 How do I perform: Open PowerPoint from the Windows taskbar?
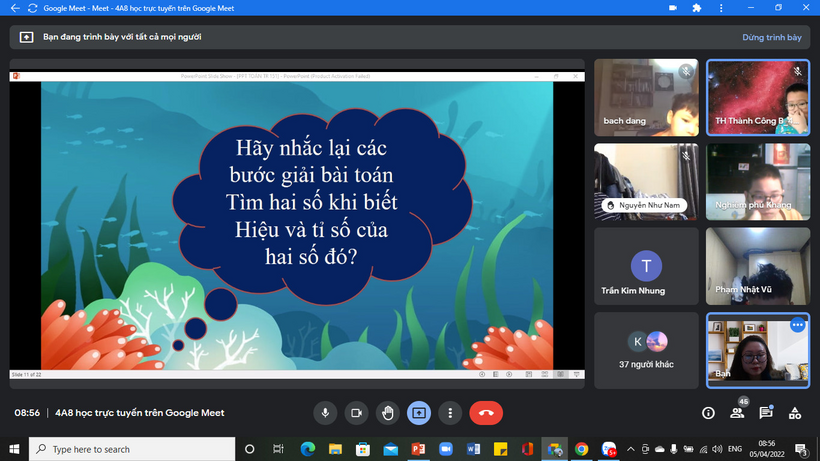coord(418,449)
